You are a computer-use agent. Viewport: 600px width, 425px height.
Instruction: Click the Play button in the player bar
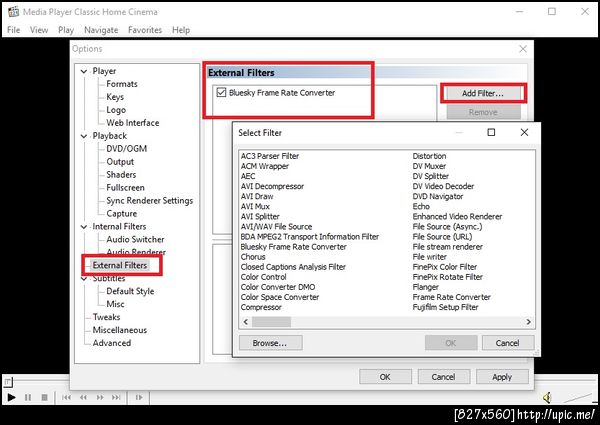point(11,397)
